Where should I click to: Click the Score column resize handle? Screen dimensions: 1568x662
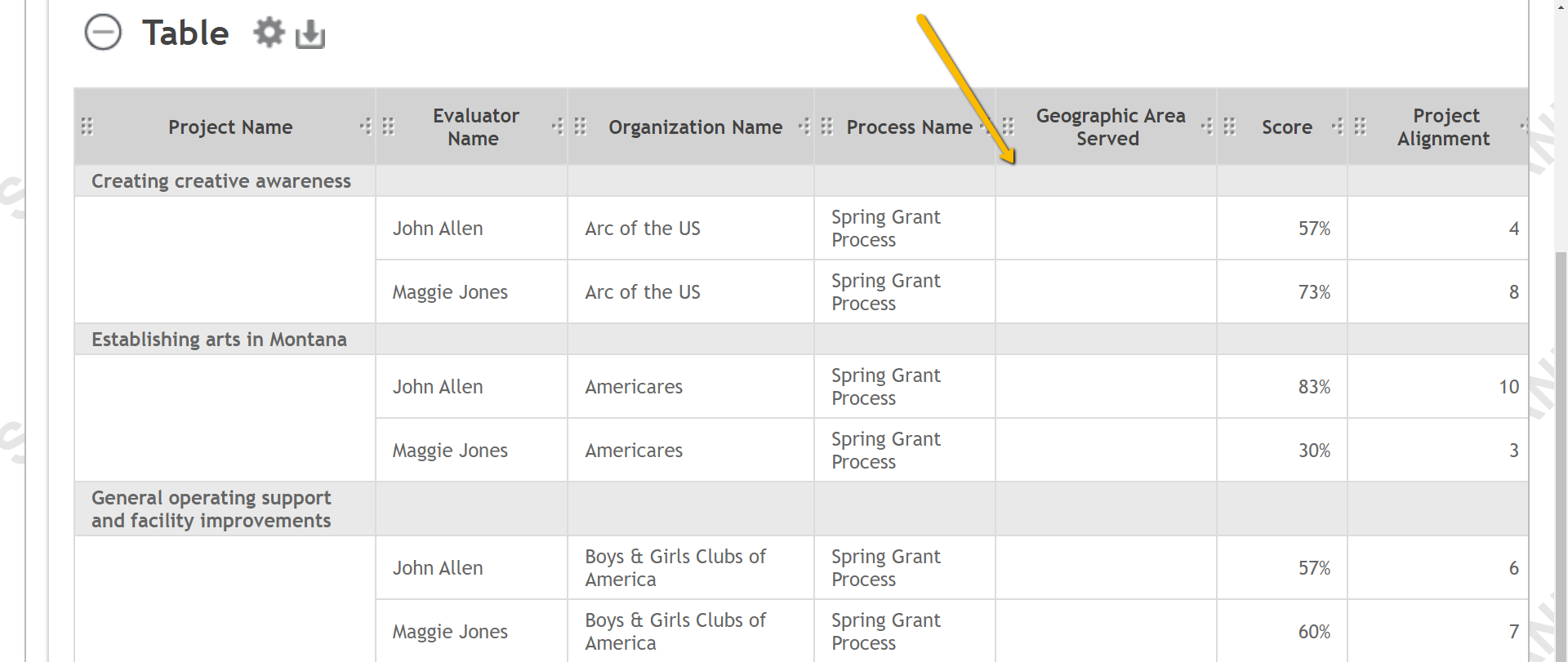click(1338, 127)
